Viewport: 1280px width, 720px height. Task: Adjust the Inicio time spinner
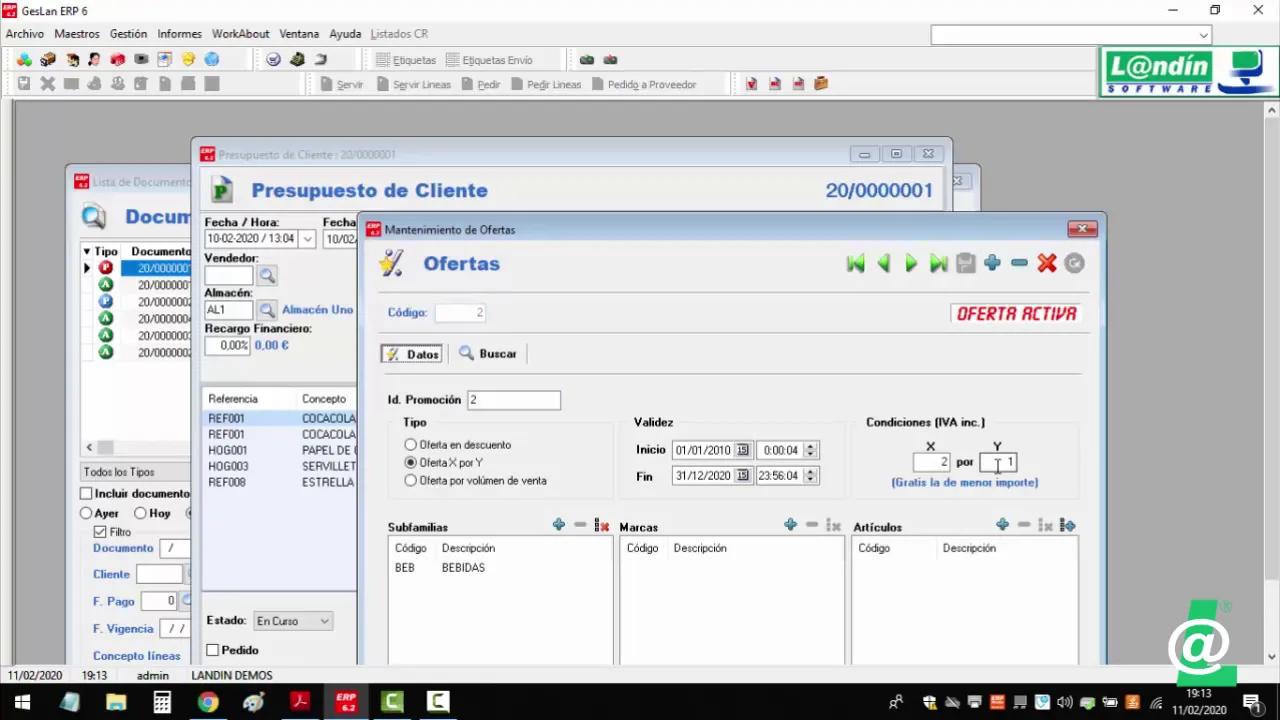coord(811,450)
